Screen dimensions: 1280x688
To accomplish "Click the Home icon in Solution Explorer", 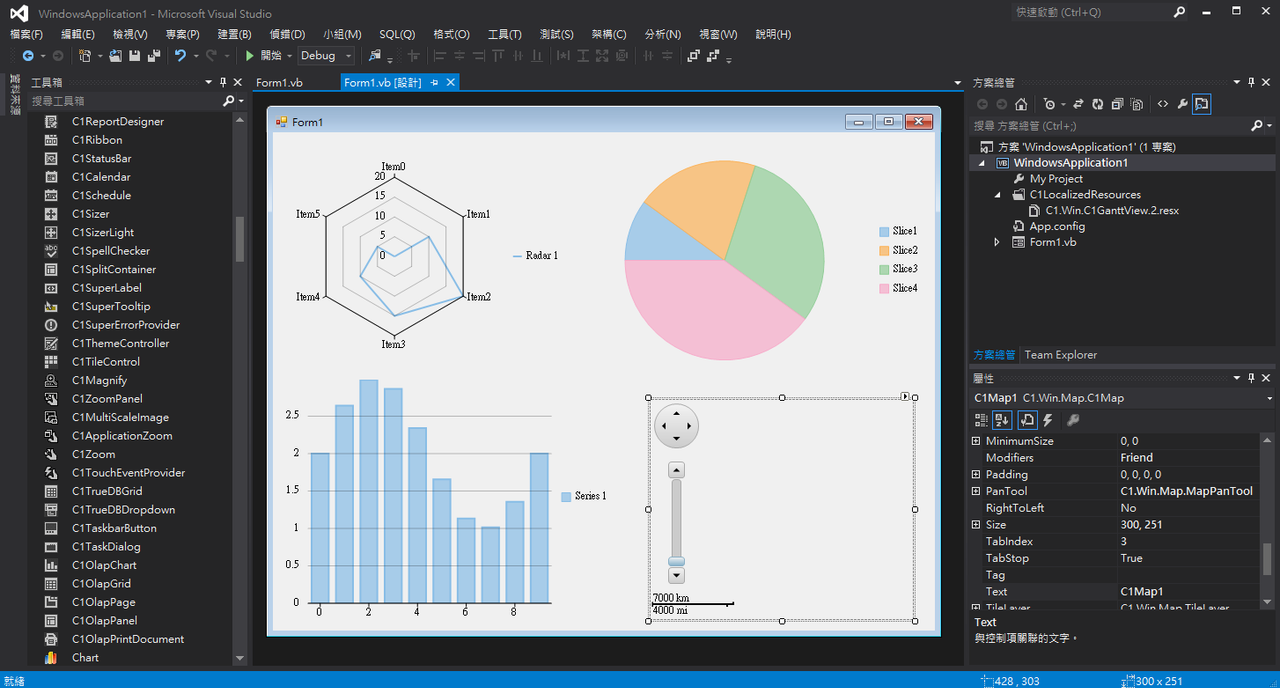I will [1021, 104].
